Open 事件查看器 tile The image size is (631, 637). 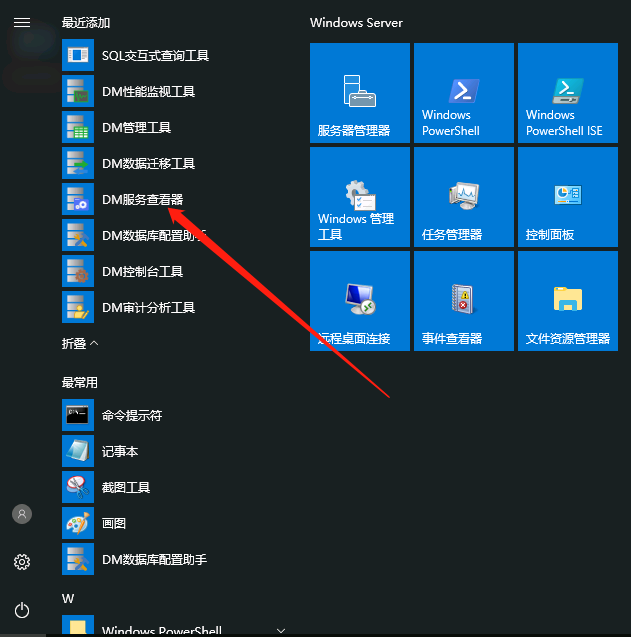[464, 301]
